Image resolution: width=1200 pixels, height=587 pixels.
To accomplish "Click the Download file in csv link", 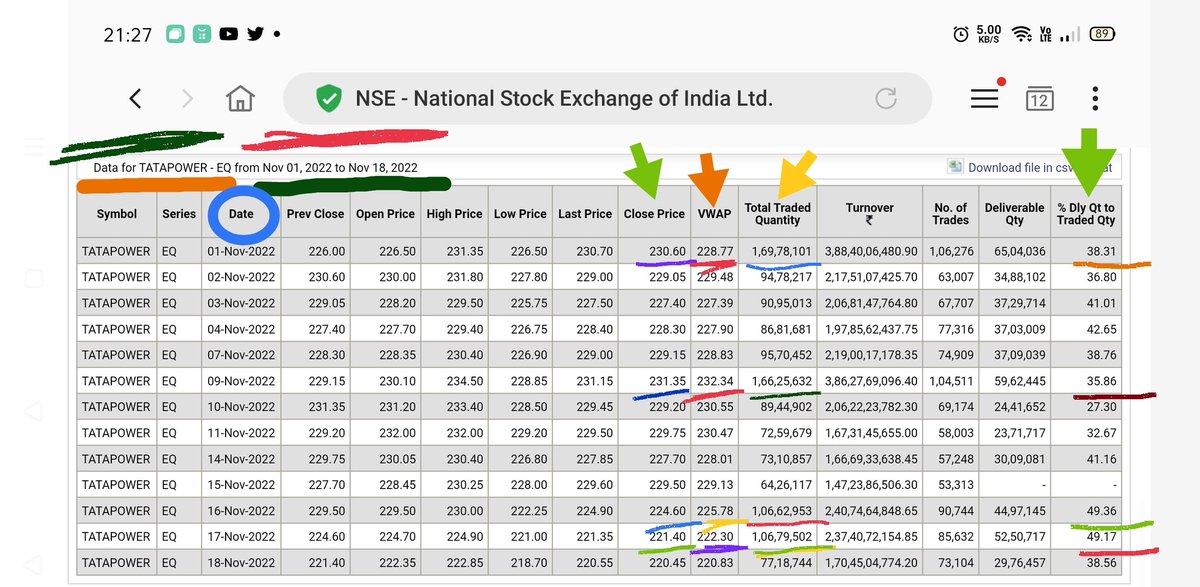I will (1039, 168).
